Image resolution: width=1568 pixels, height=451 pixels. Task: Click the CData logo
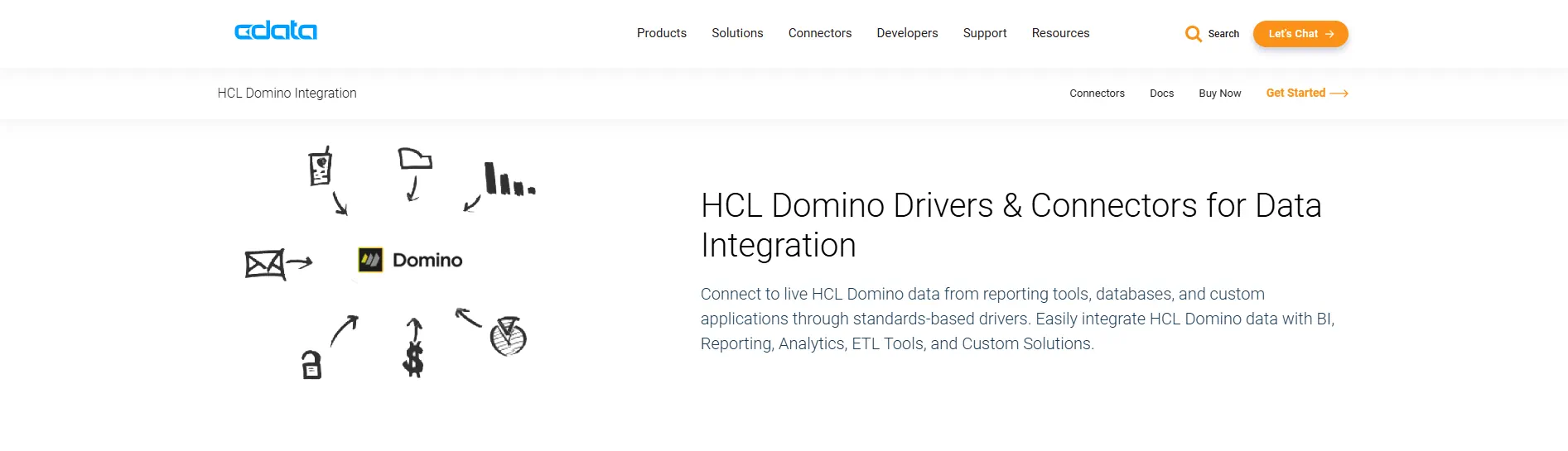(276, 31)
